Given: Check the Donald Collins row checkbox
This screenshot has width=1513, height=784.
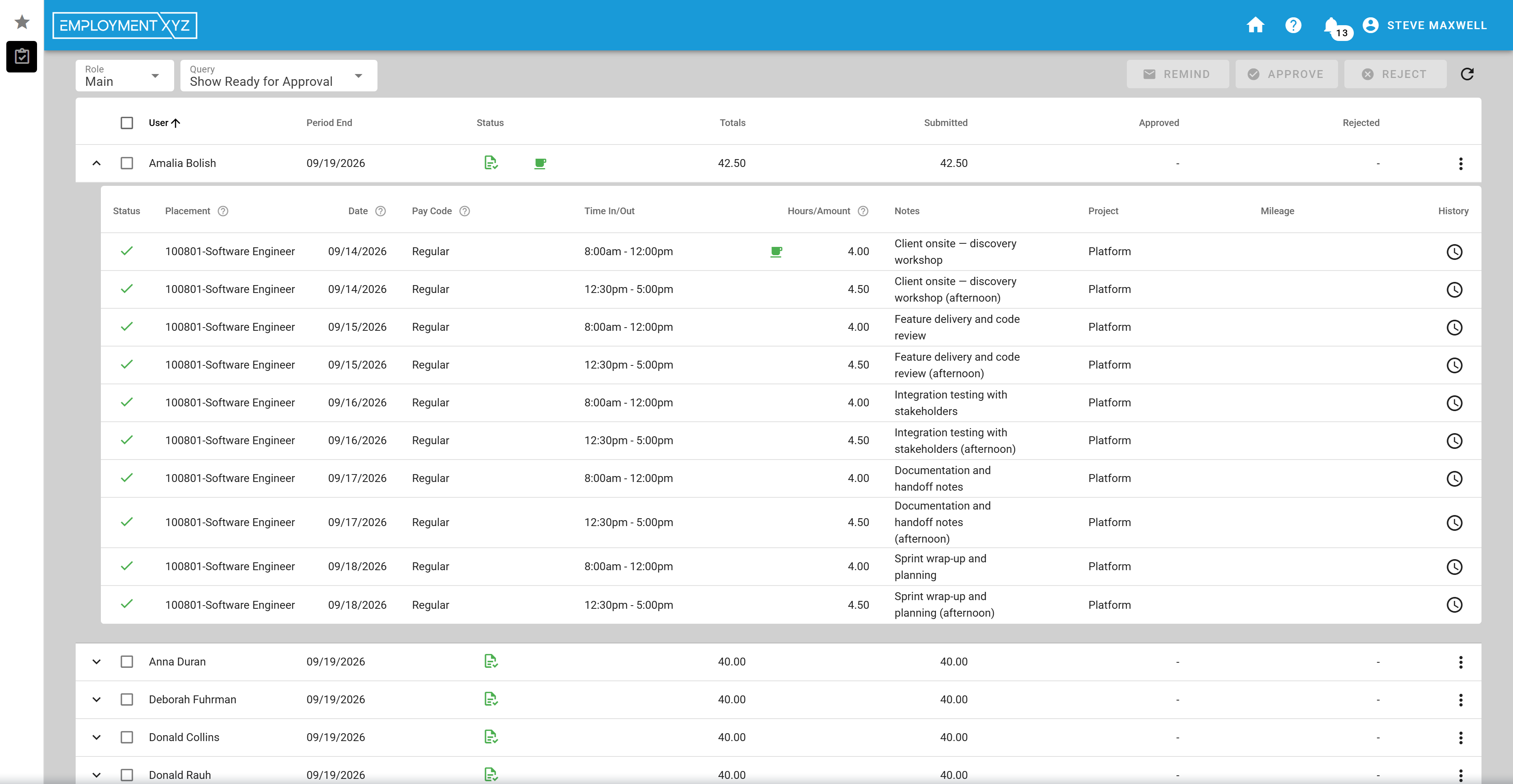Looking at the screenshot, I should 127,737.
